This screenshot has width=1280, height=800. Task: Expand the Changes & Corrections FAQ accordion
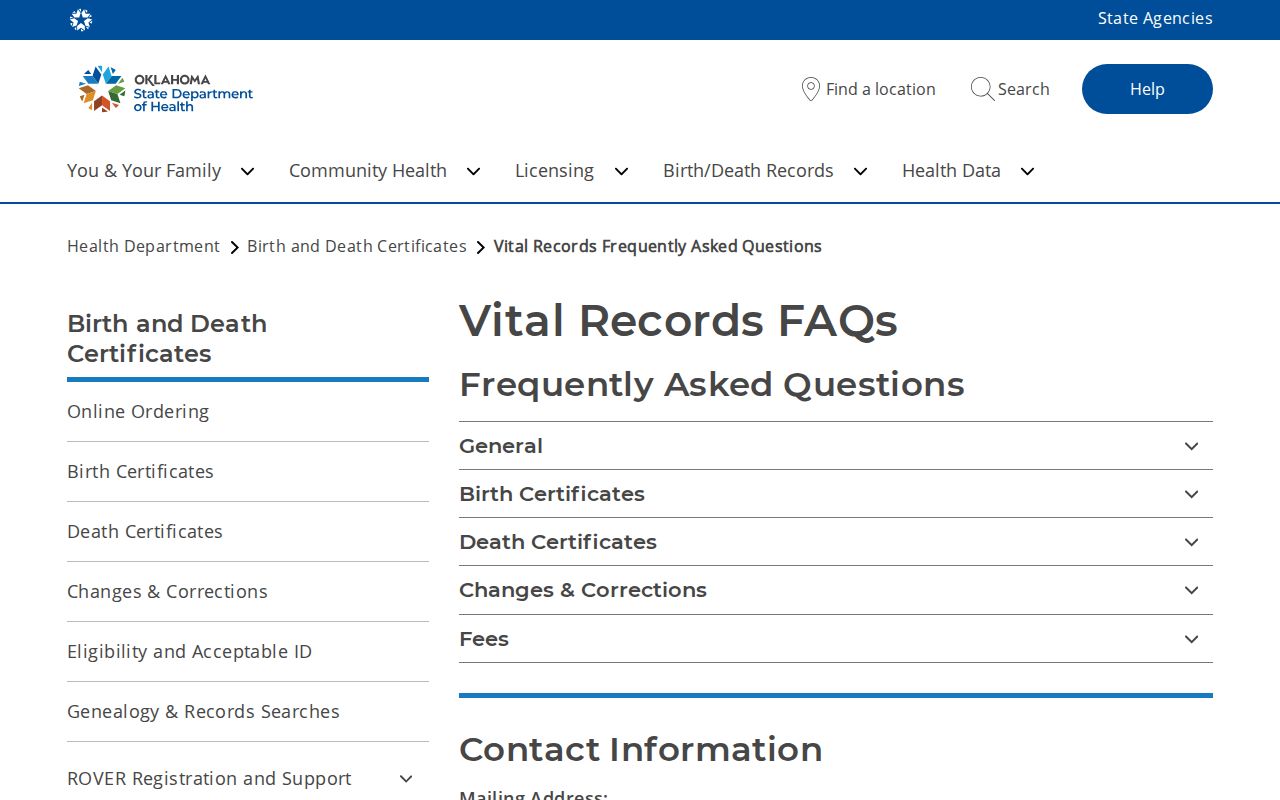(836, 590)
